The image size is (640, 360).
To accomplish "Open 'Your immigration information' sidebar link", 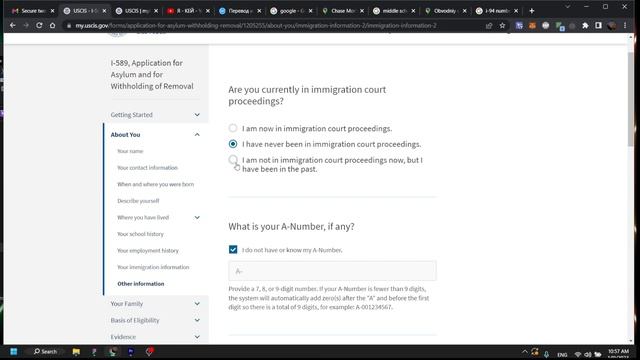I will click(153, 267).
